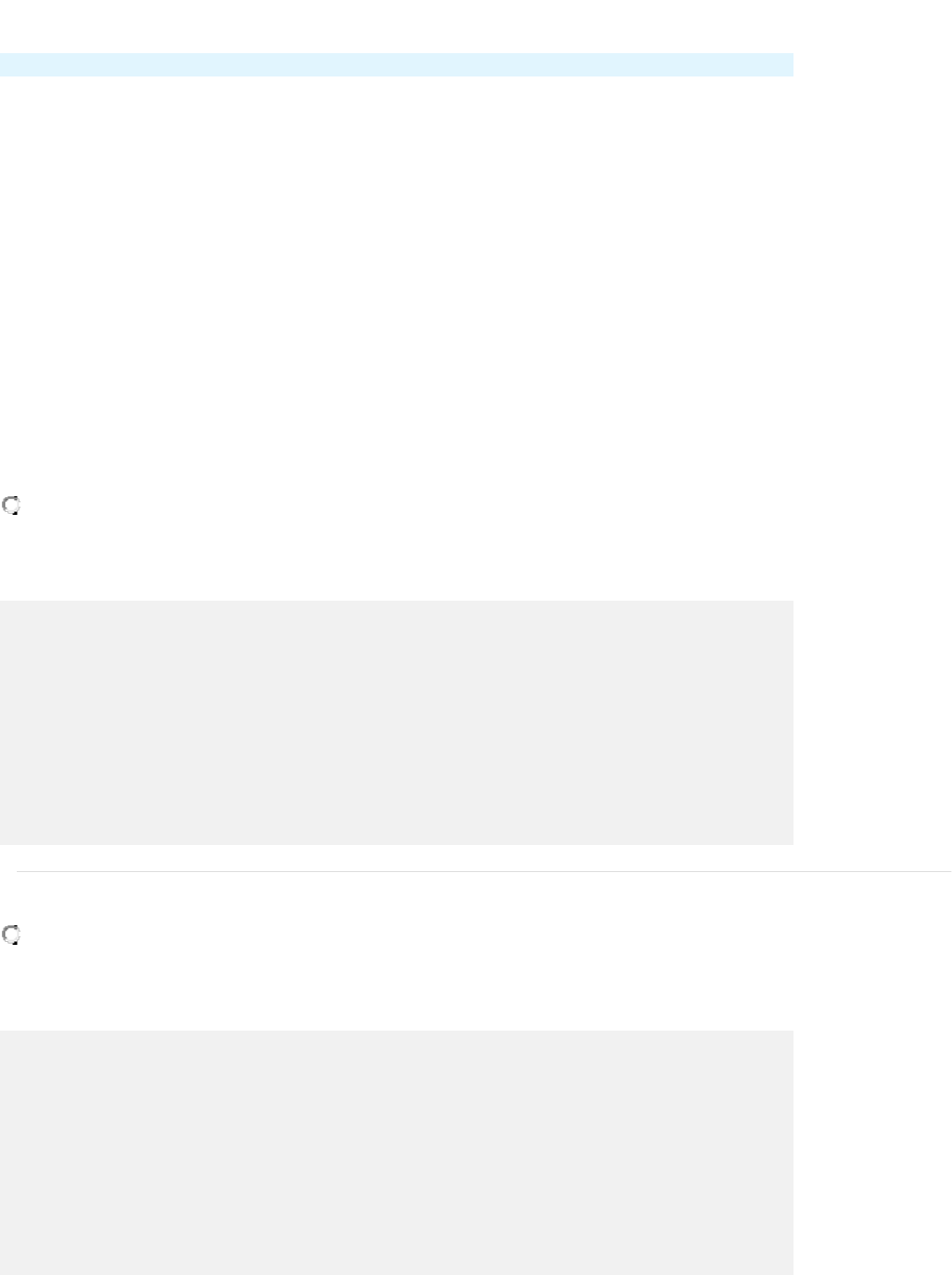Select the first radio button option
Image resolution: width=952 pixels, height=1275 pixels.
click(11, 506)
